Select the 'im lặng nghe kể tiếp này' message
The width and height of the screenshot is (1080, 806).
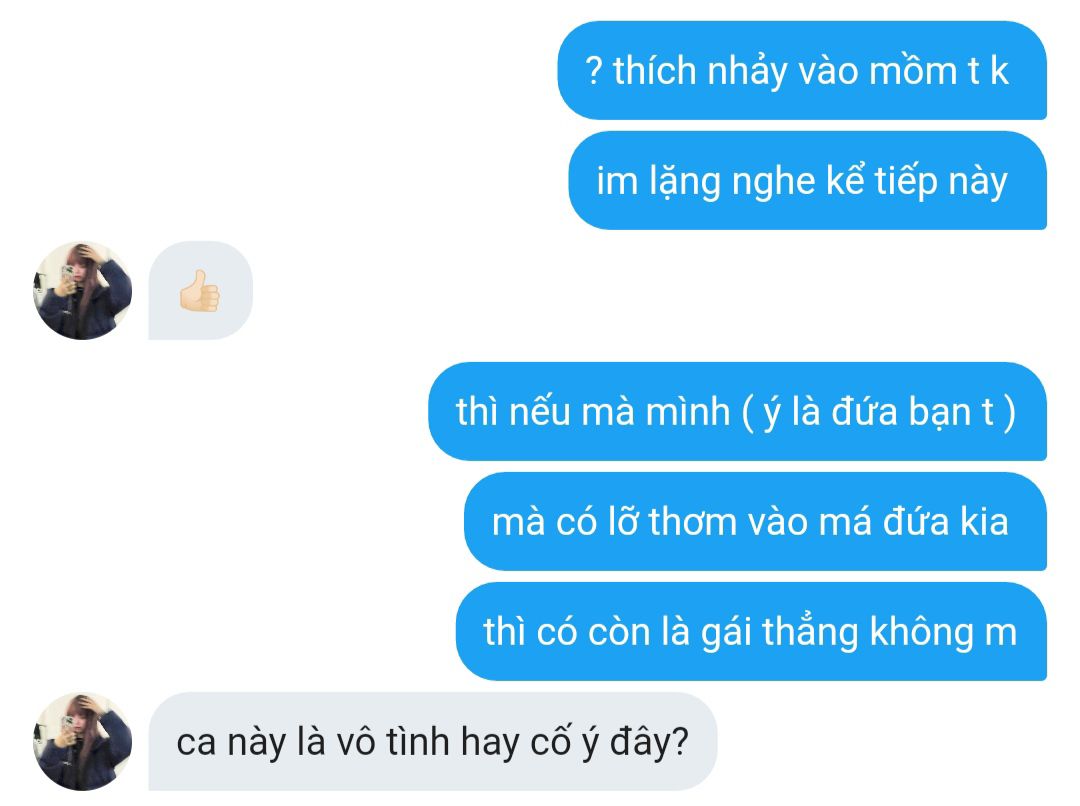807,180
